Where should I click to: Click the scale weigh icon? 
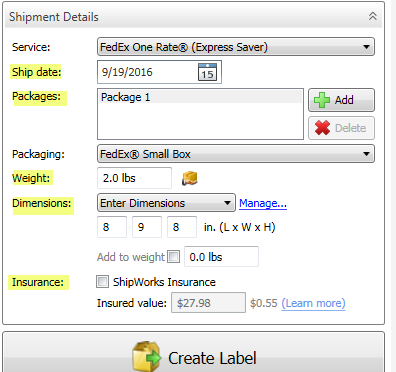pyautogui.click(x=190, y=178)
